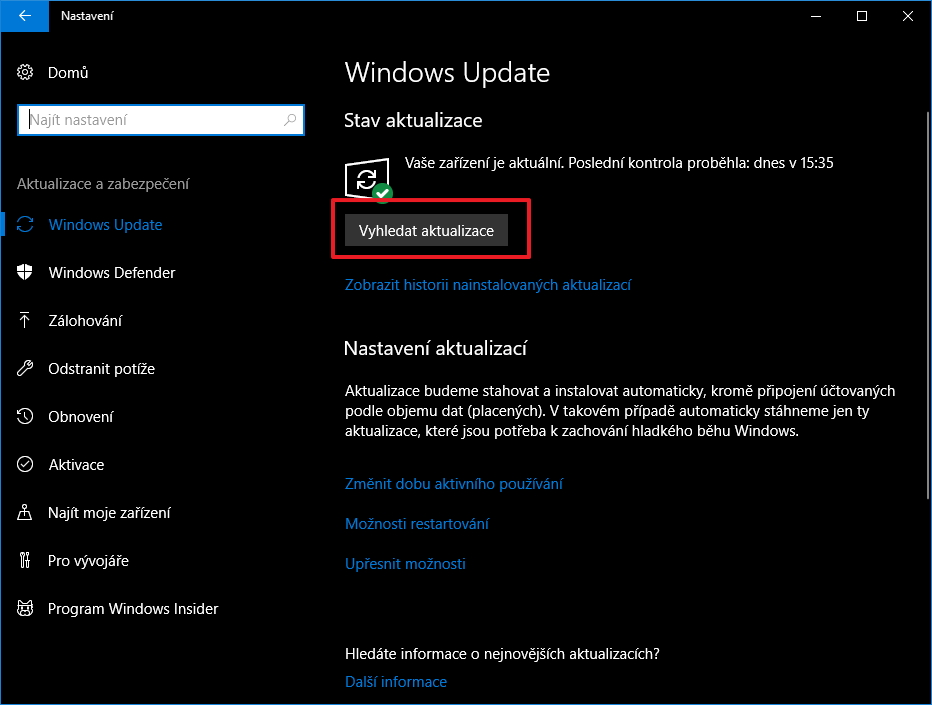Click the Nastavení aktualizací heading
Image resolution: width=932 pixels, height=705 pixels.
(435, 348)
